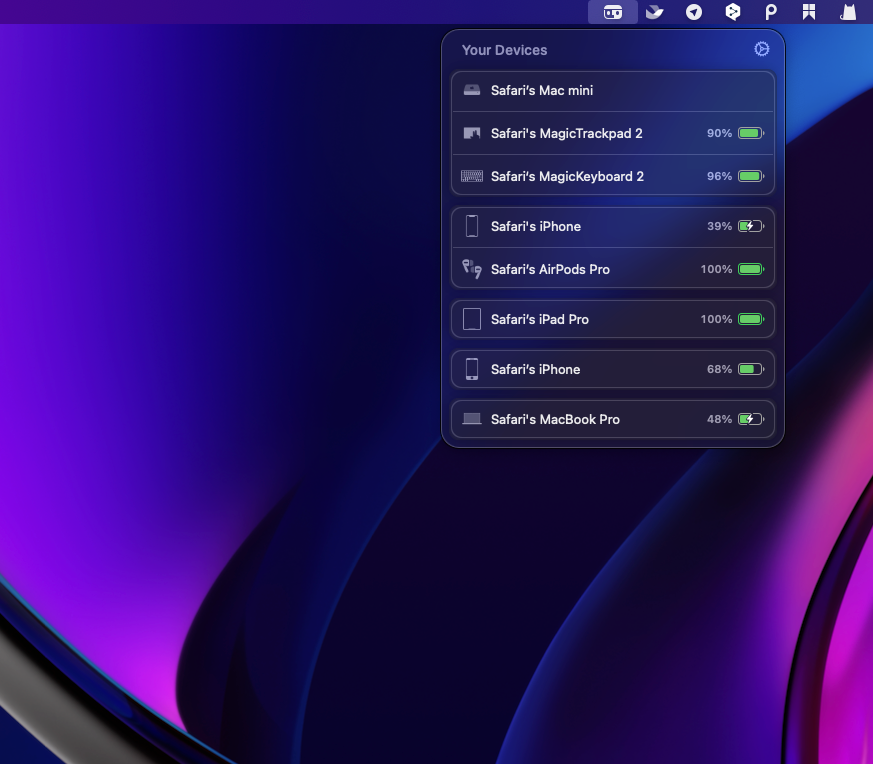This screenshot has height=764, width=873.
Task: Select Safari's iPhone name at 39%
Action: 536,226
